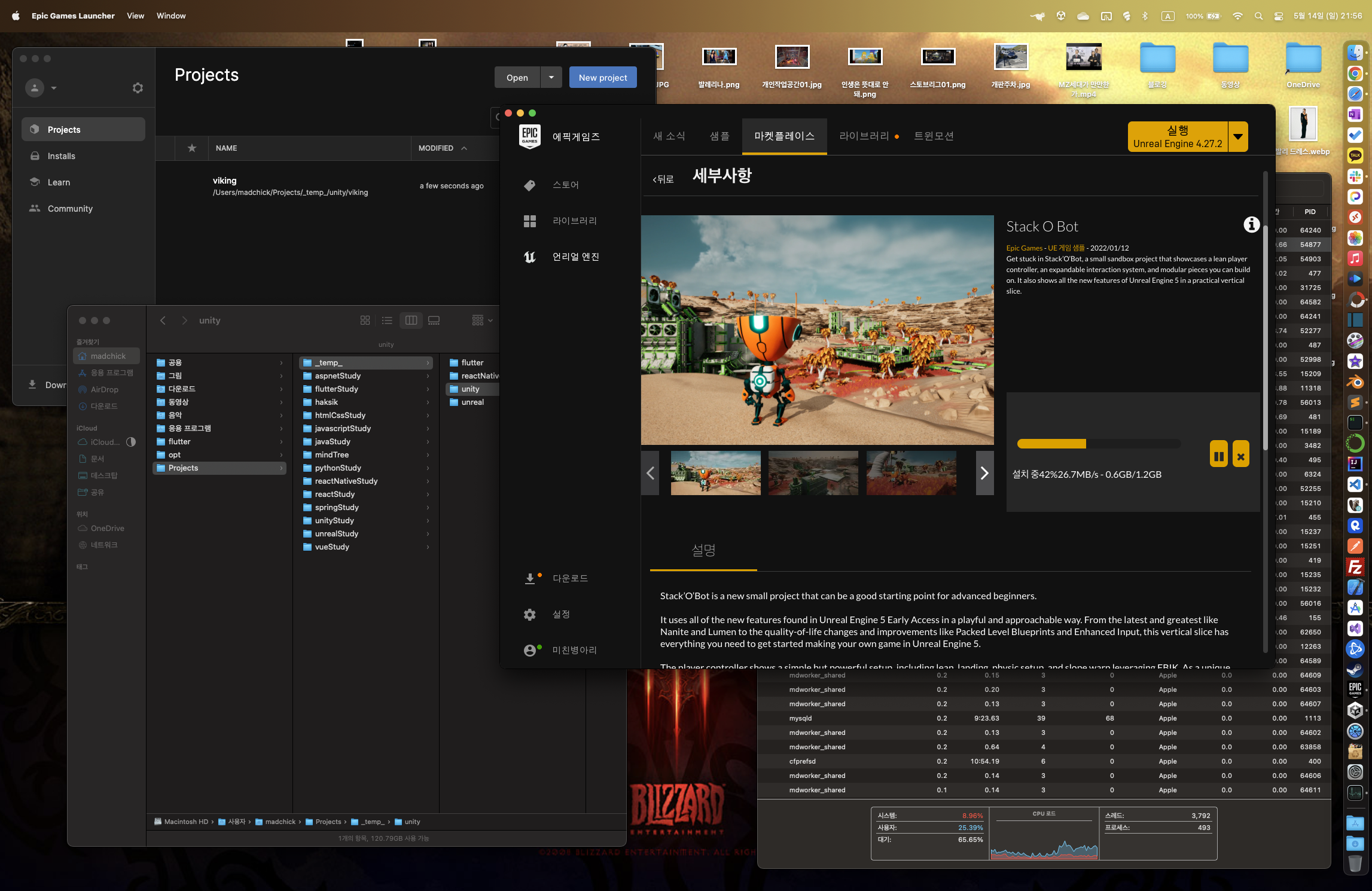The height and width of the screenshot is (891, 1372).
Task: Click the Stack O Bot install progress bar
Action: pyautogui.click(x=1099, y=444)
